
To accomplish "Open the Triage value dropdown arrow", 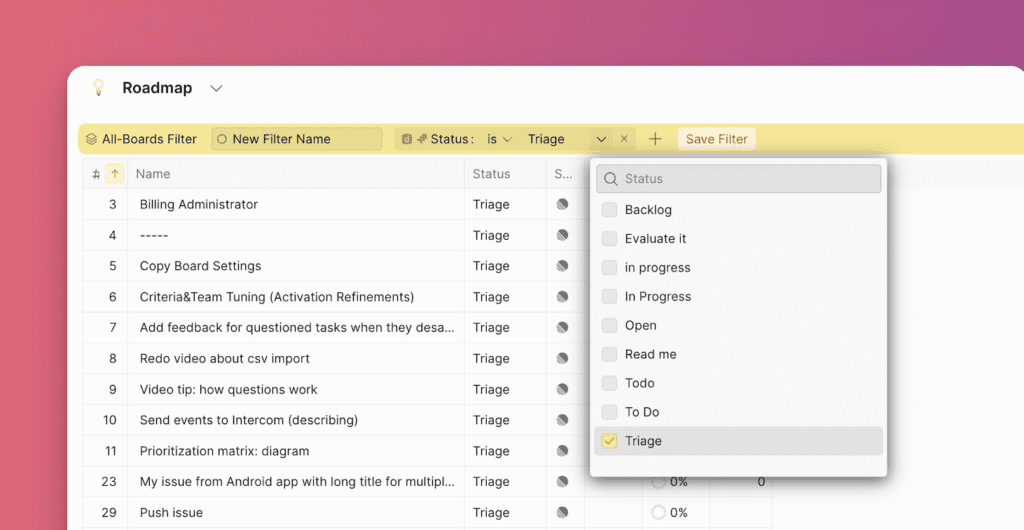I will [601, 139].
